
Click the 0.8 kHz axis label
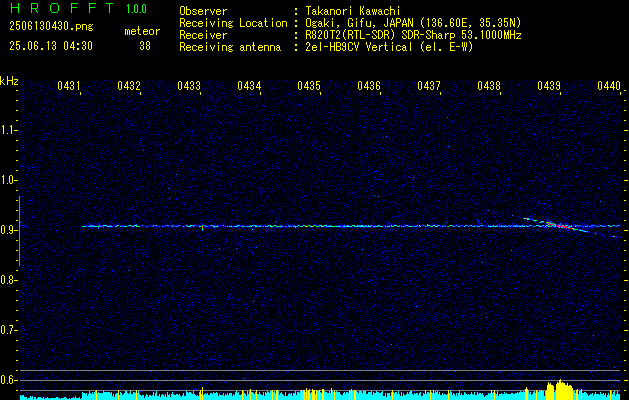(8, 280)
